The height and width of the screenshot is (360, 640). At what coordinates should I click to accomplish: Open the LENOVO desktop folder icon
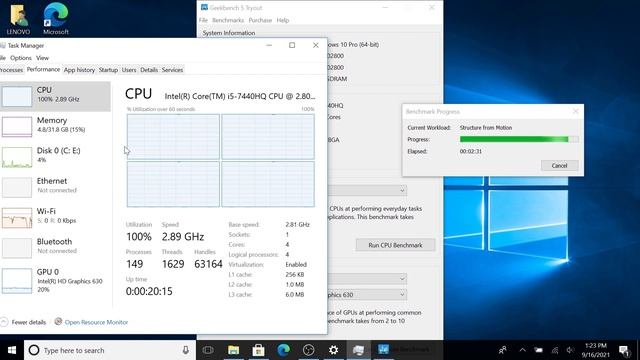[18, 18]
